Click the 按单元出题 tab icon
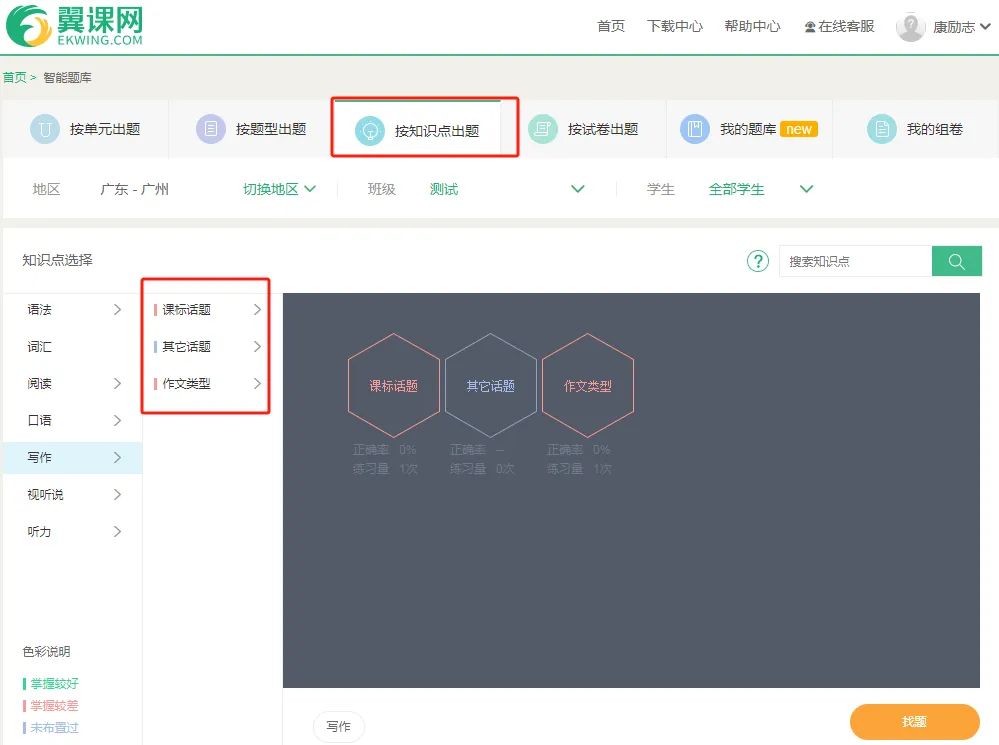The height and width of the screenshot is (745, 999). pyautogui.click(x=45, y=129)
